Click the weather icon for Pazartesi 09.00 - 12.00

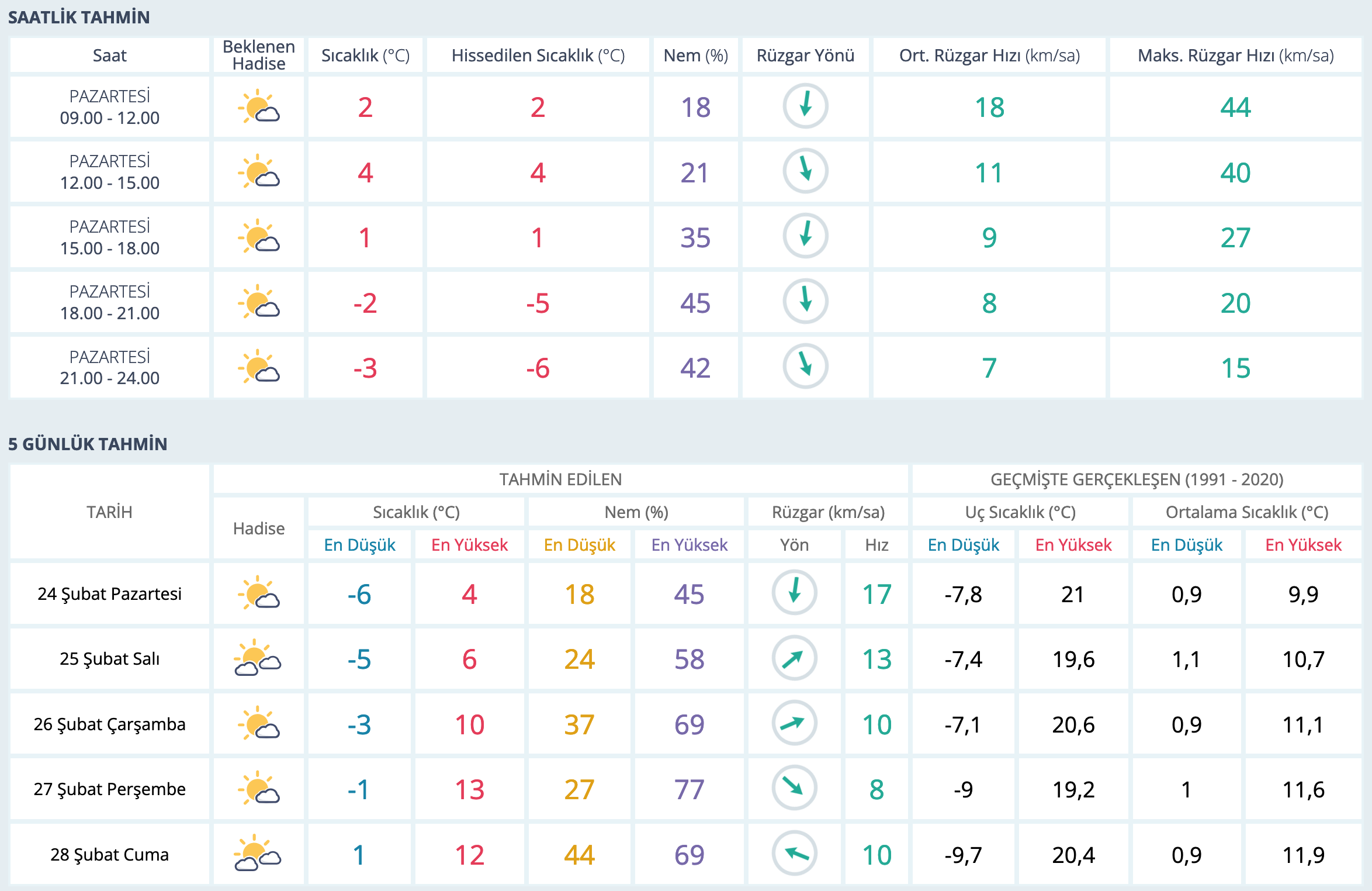[x=259, y=107]
